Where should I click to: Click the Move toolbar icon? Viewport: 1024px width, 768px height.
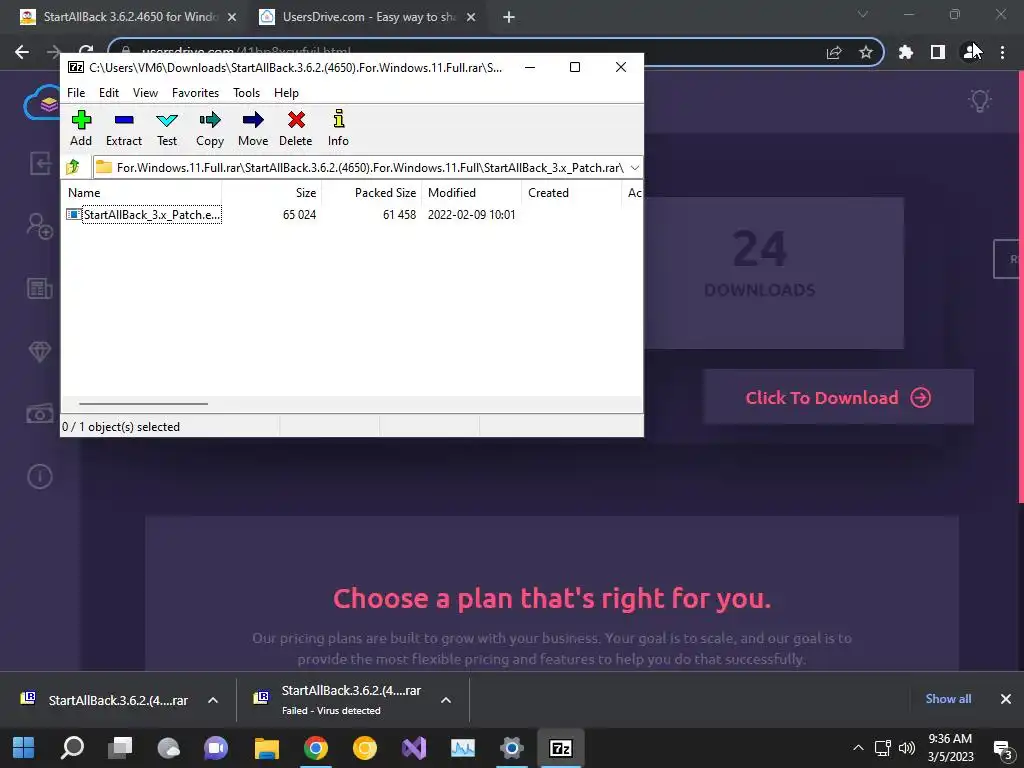253,128
